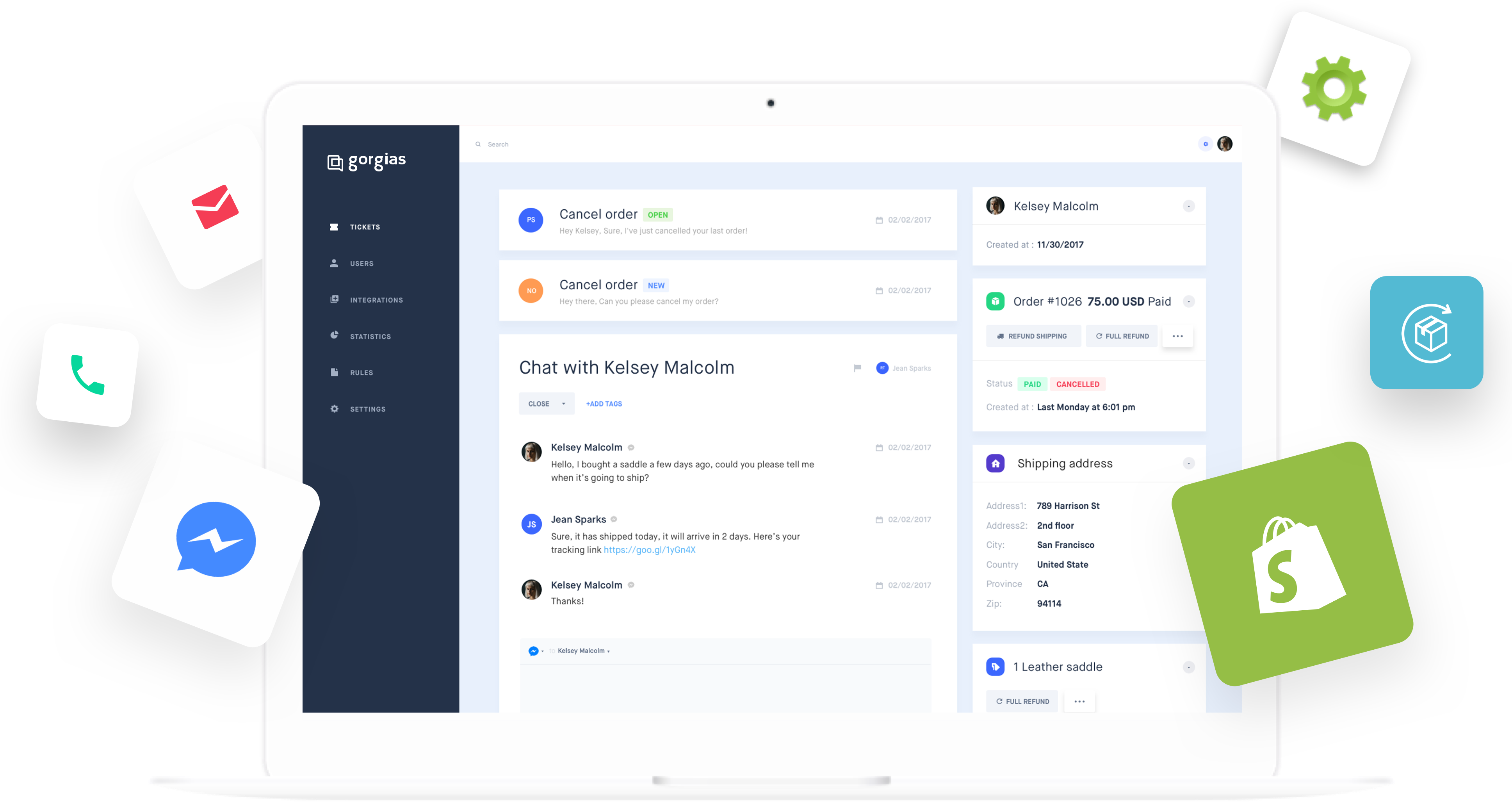The image size is (1512, 802).
Task: Open Settings from the sidebar
Action: [x=358, y=409]
